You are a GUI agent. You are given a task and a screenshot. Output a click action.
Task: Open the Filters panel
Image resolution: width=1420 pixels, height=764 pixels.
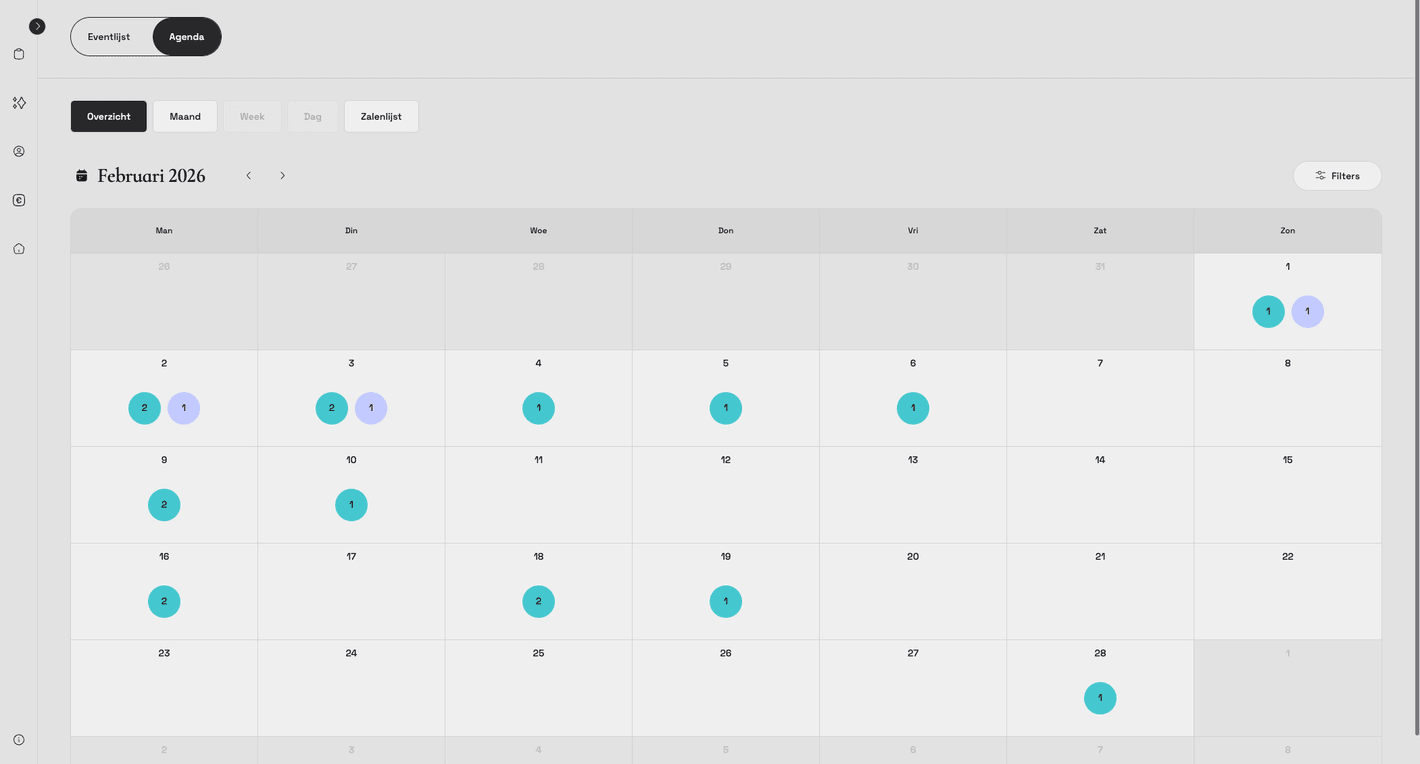click(x=1337, y=176)
